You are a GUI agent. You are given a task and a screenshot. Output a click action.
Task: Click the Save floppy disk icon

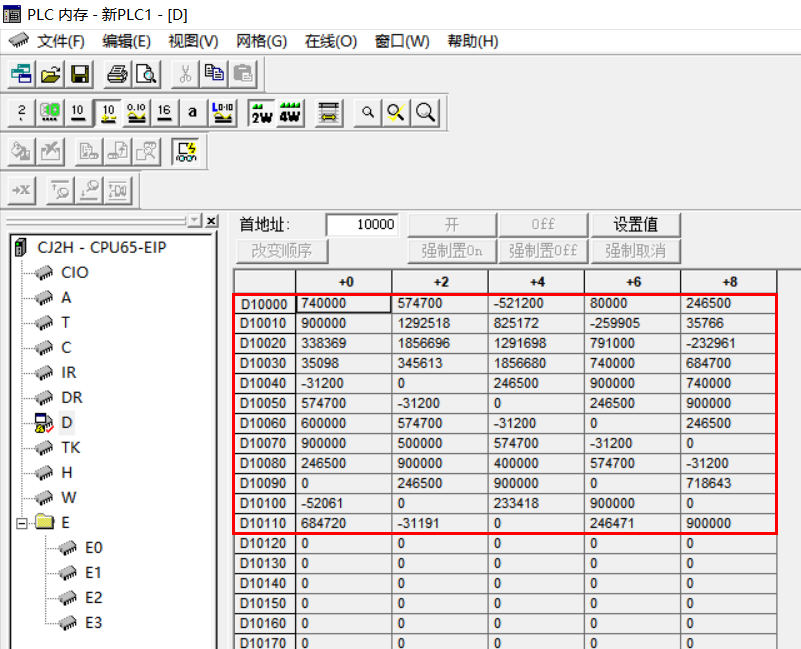click(x=79, y=73)
